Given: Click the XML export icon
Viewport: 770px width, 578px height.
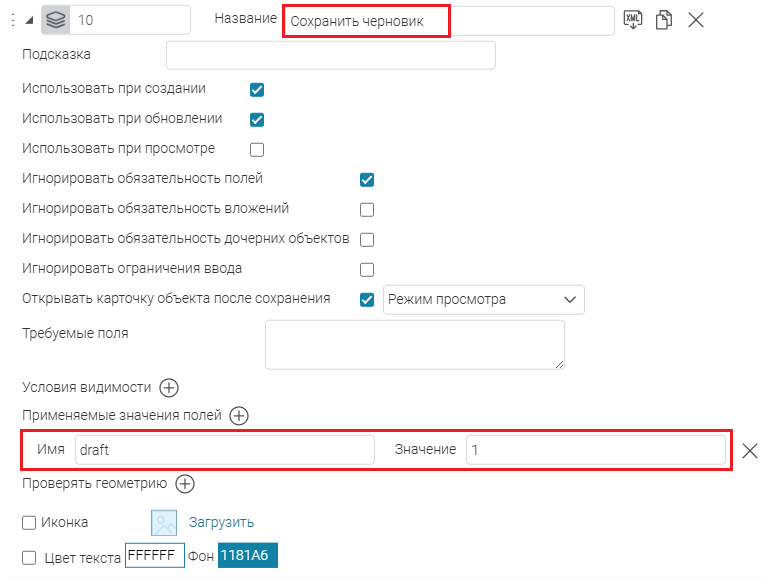Looking at the screenshot, I should click(x=633, y=20).
